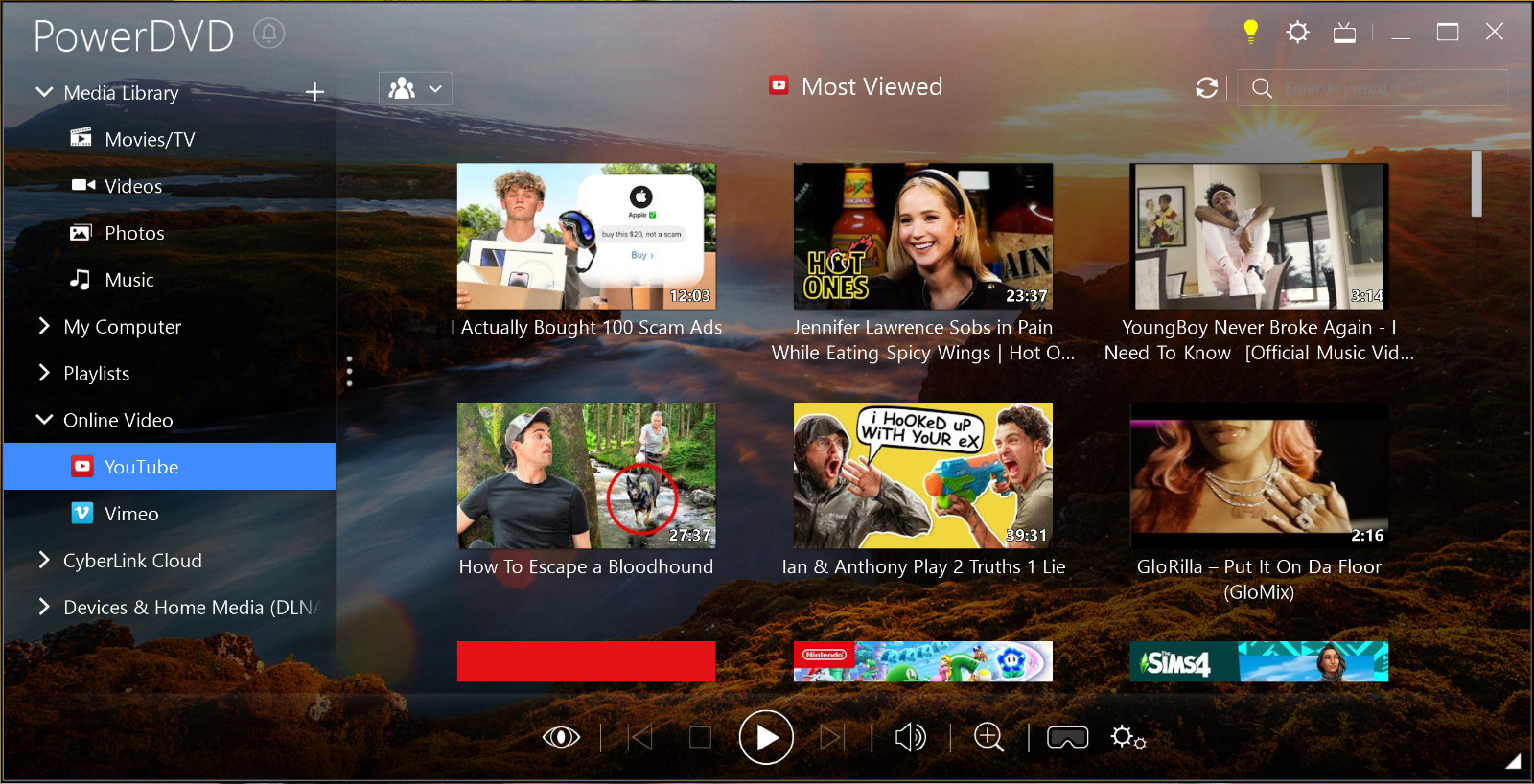
Task: Skip to the next track
Action: coord(832,737)
